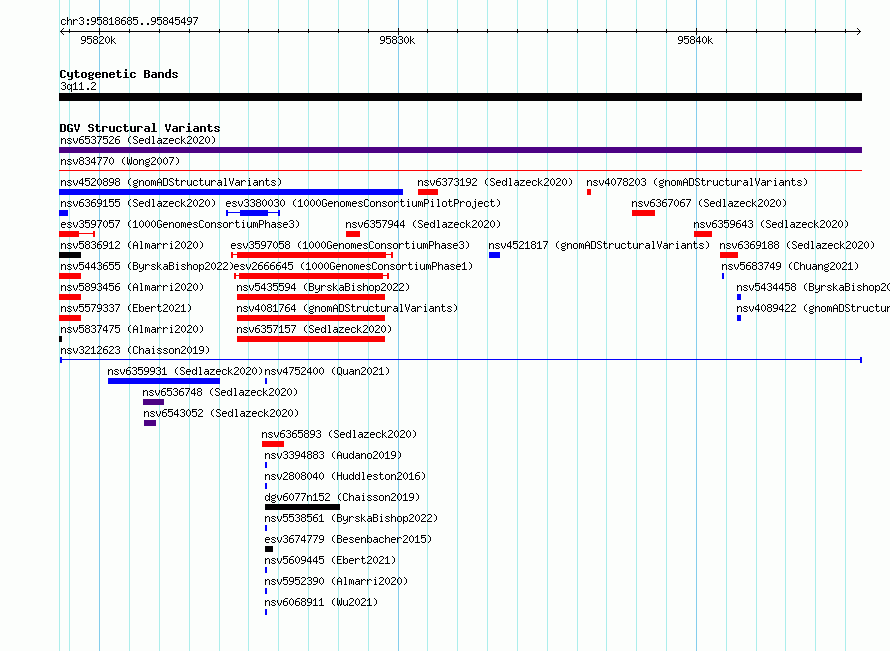Select nsv5952390 (Almarri2020) label
This screenshot has width=890, height=651.
point(336,581)
